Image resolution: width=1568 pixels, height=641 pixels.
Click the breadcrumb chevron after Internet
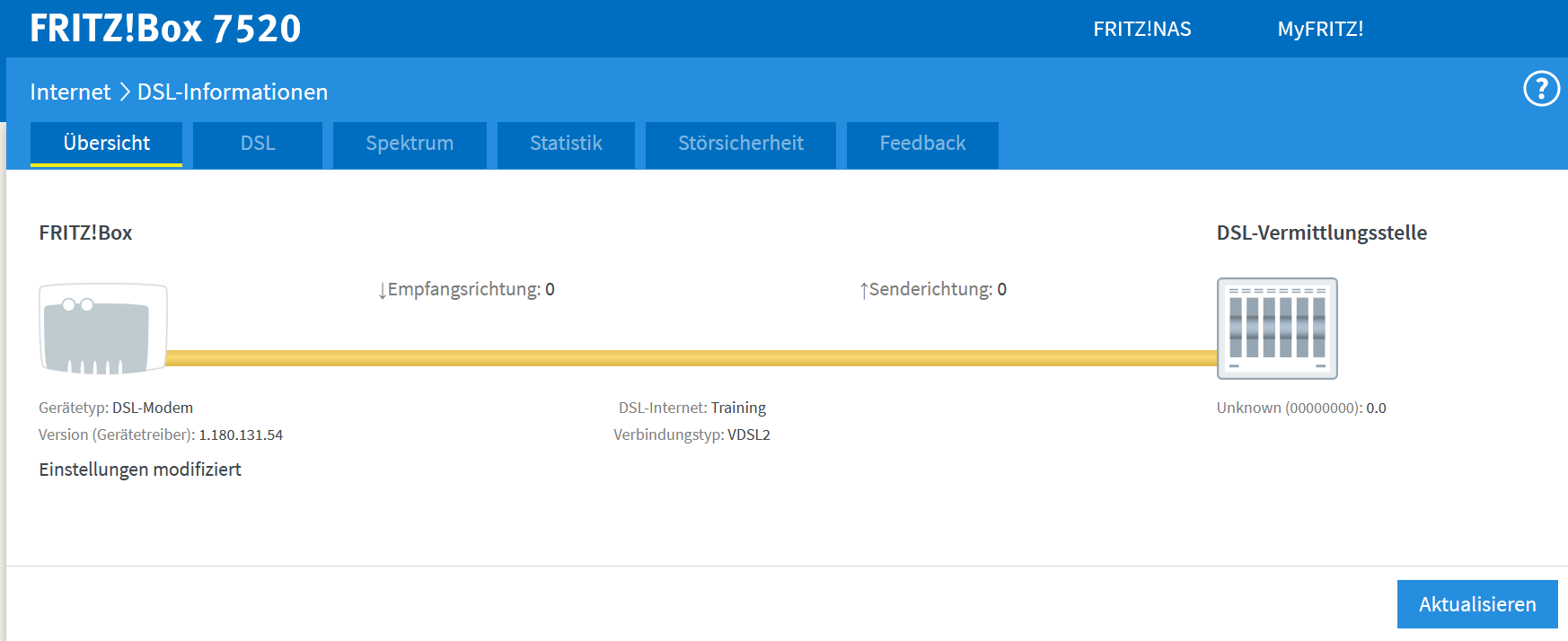(125, 92)
